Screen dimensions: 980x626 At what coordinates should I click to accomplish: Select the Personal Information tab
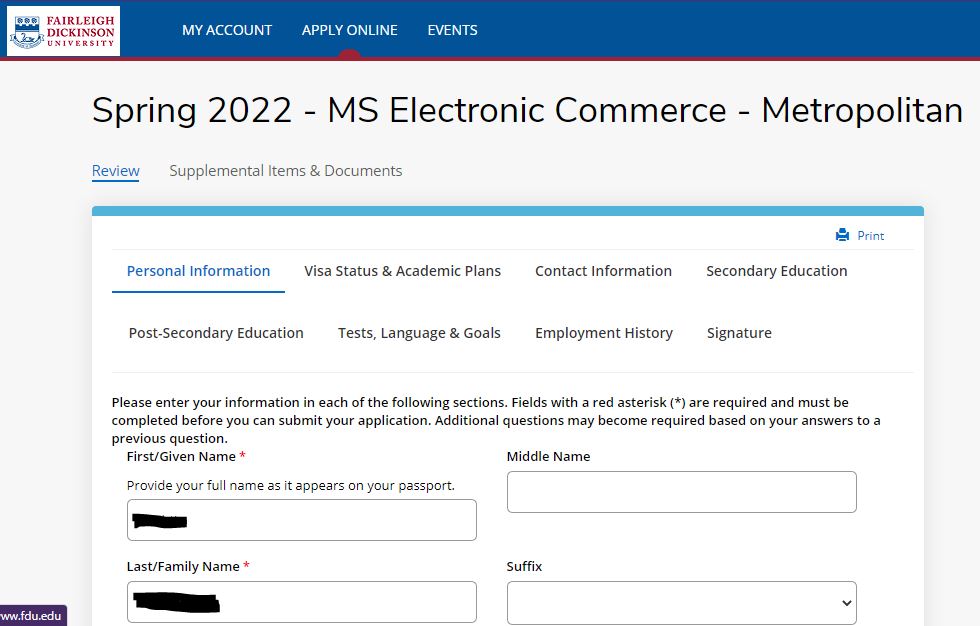[198, 271]
